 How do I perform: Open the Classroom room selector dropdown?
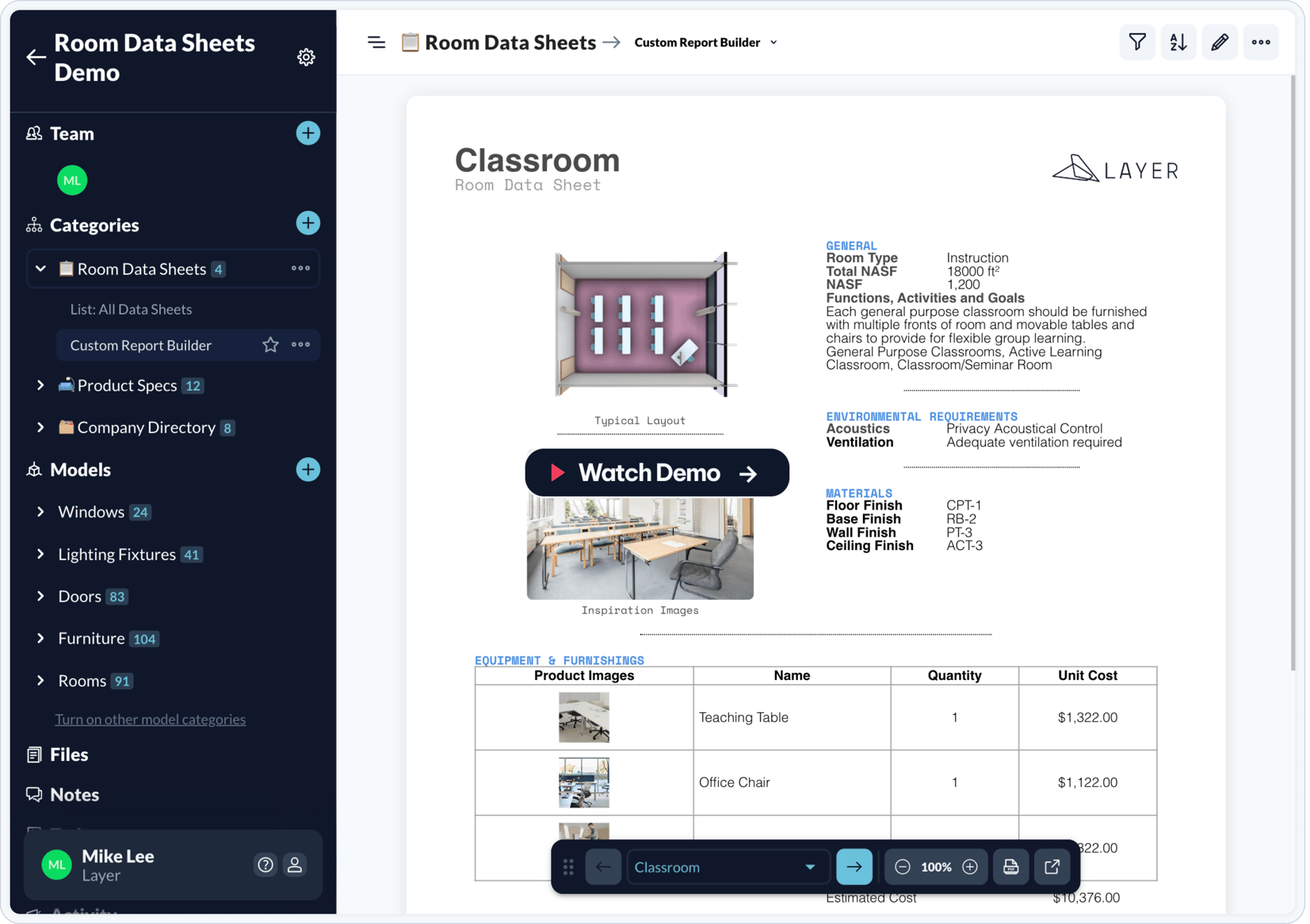pyautogui.click(x=728, y=867)
